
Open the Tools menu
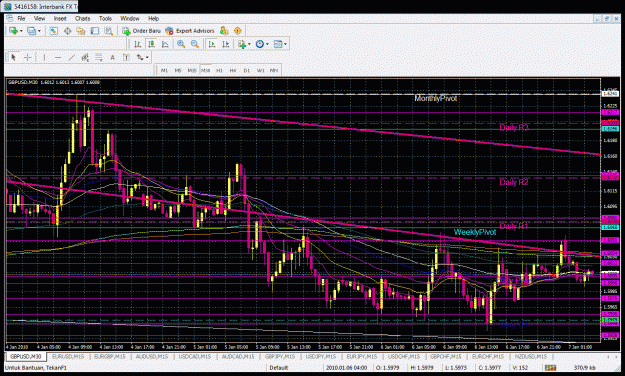click(105, 18)
